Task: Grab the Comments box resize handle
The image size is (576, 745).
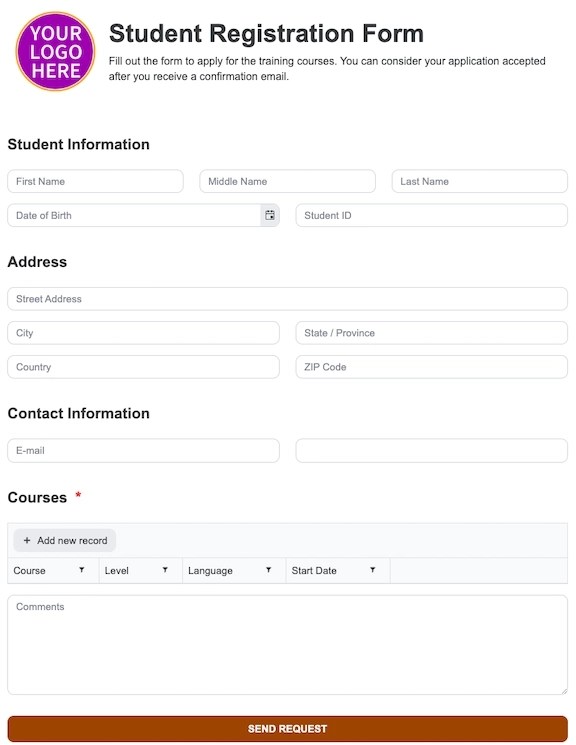Action: pyautogui.click(x=564, y=691)
